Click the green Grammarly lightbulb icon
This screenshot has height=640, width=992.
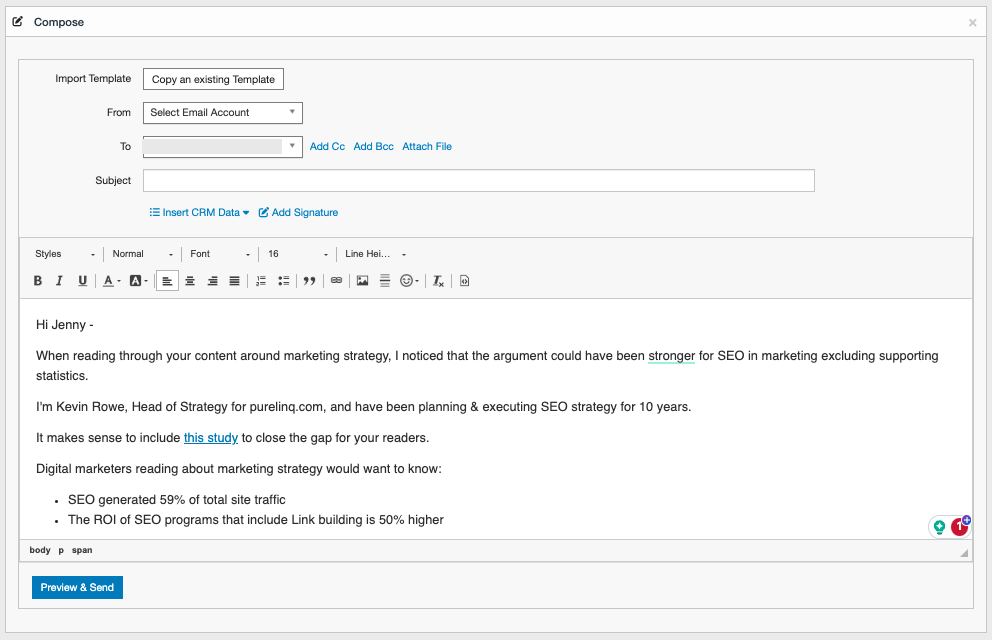point(939,526)
